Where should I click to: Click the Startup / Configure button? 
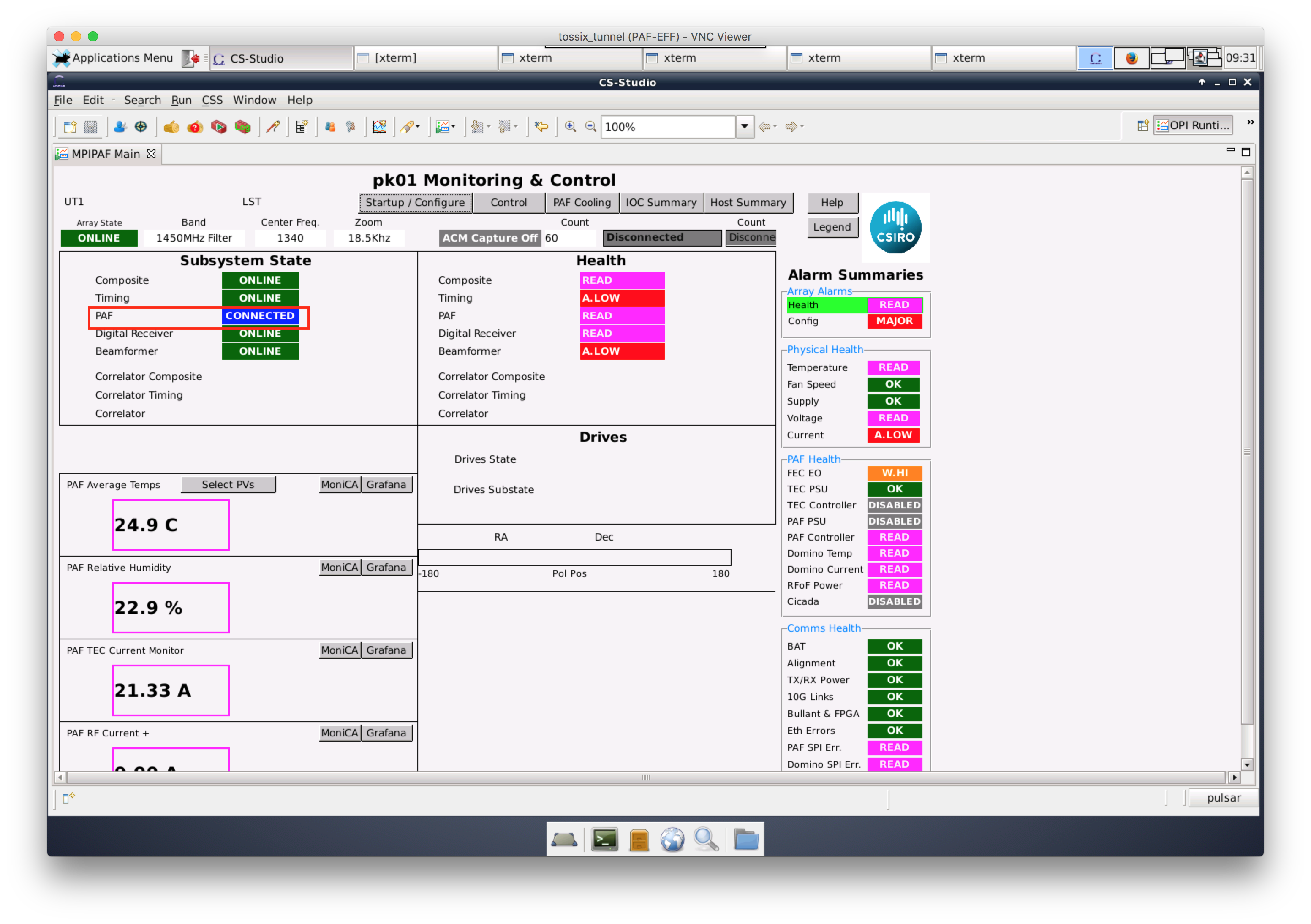click(x=415, y=202)
